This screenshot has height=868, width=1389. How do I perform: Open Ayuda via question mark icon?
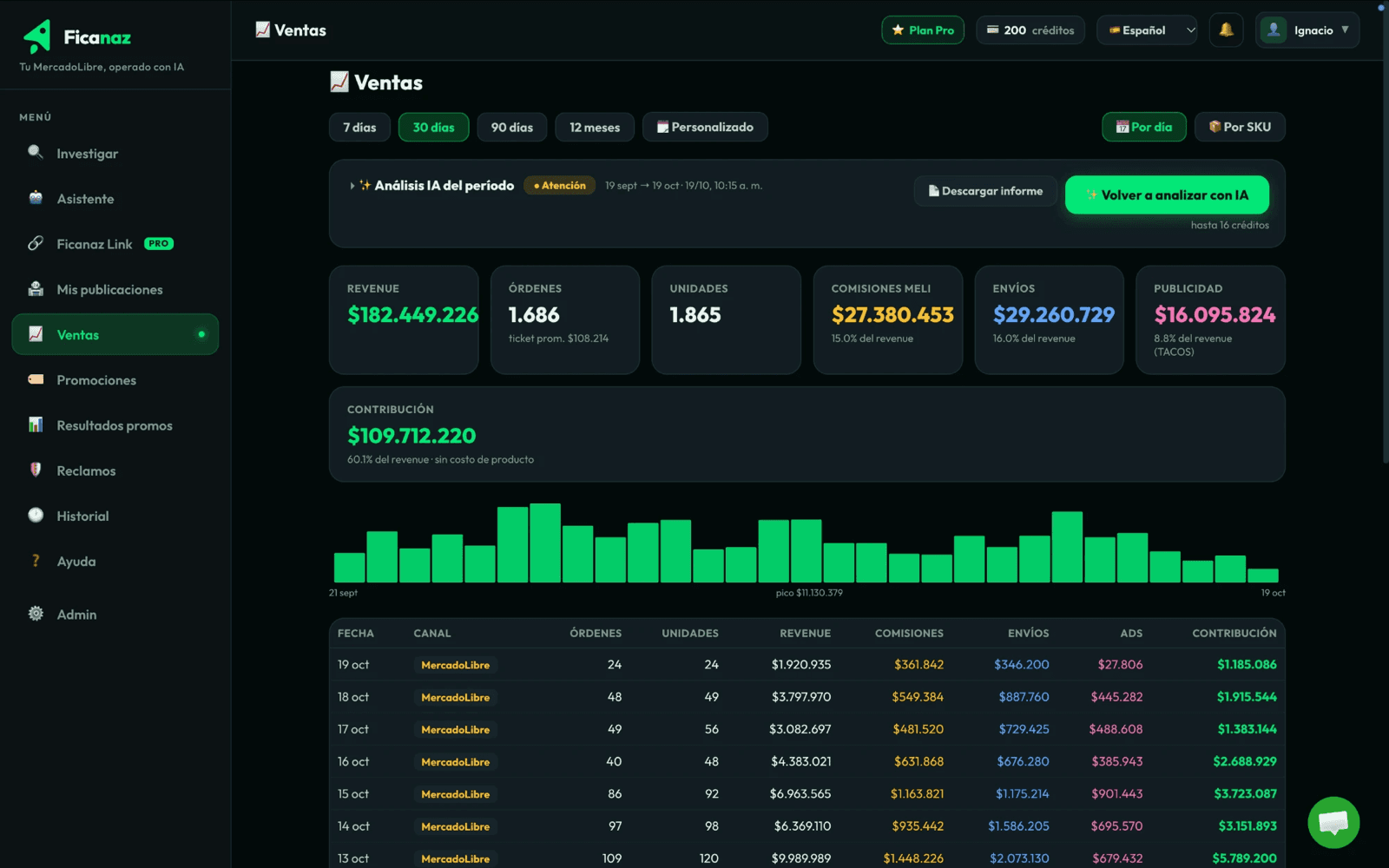coord(36,561)
